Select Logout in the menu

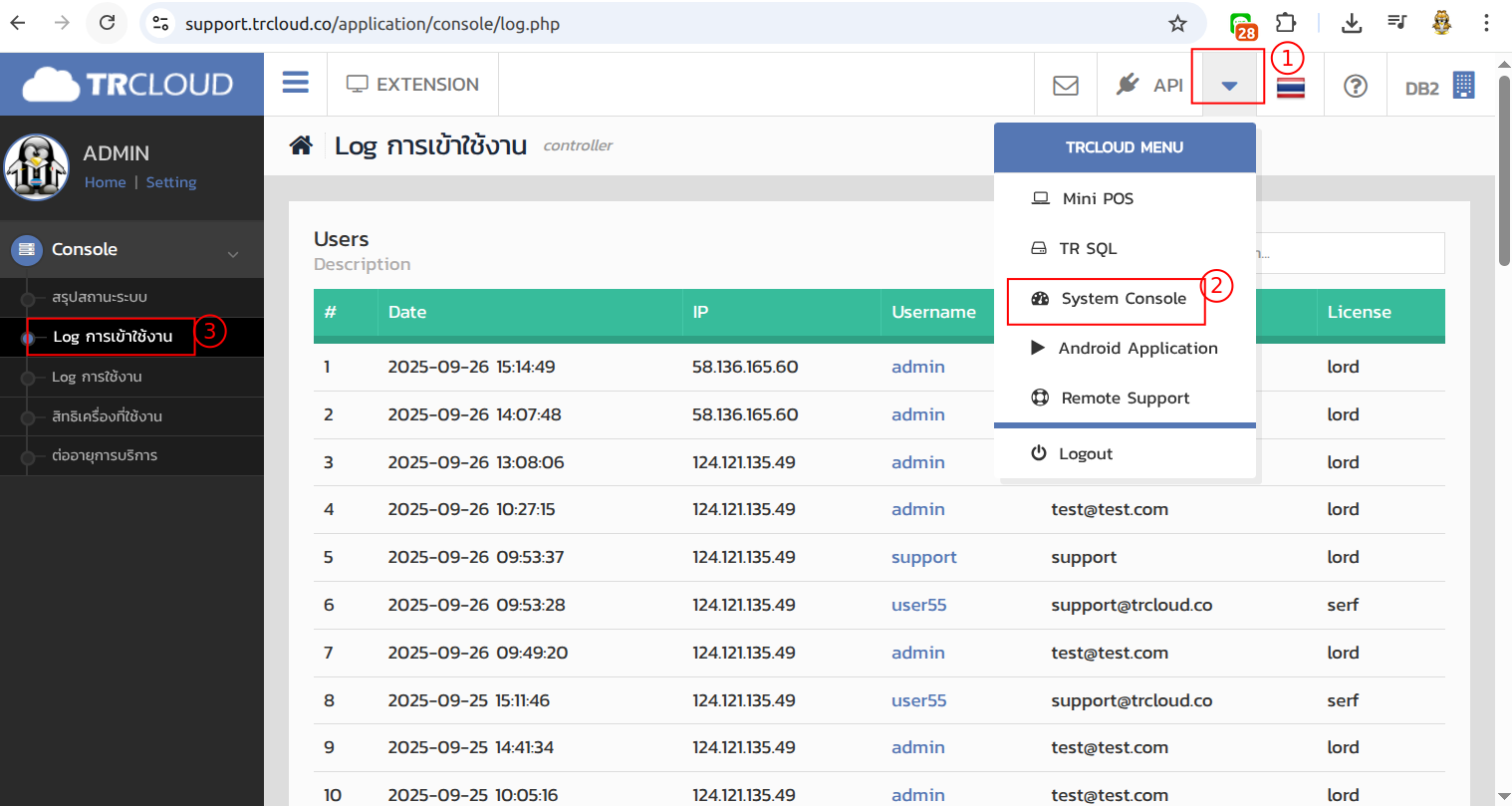pyautogui.click(x=1085, y=454)
